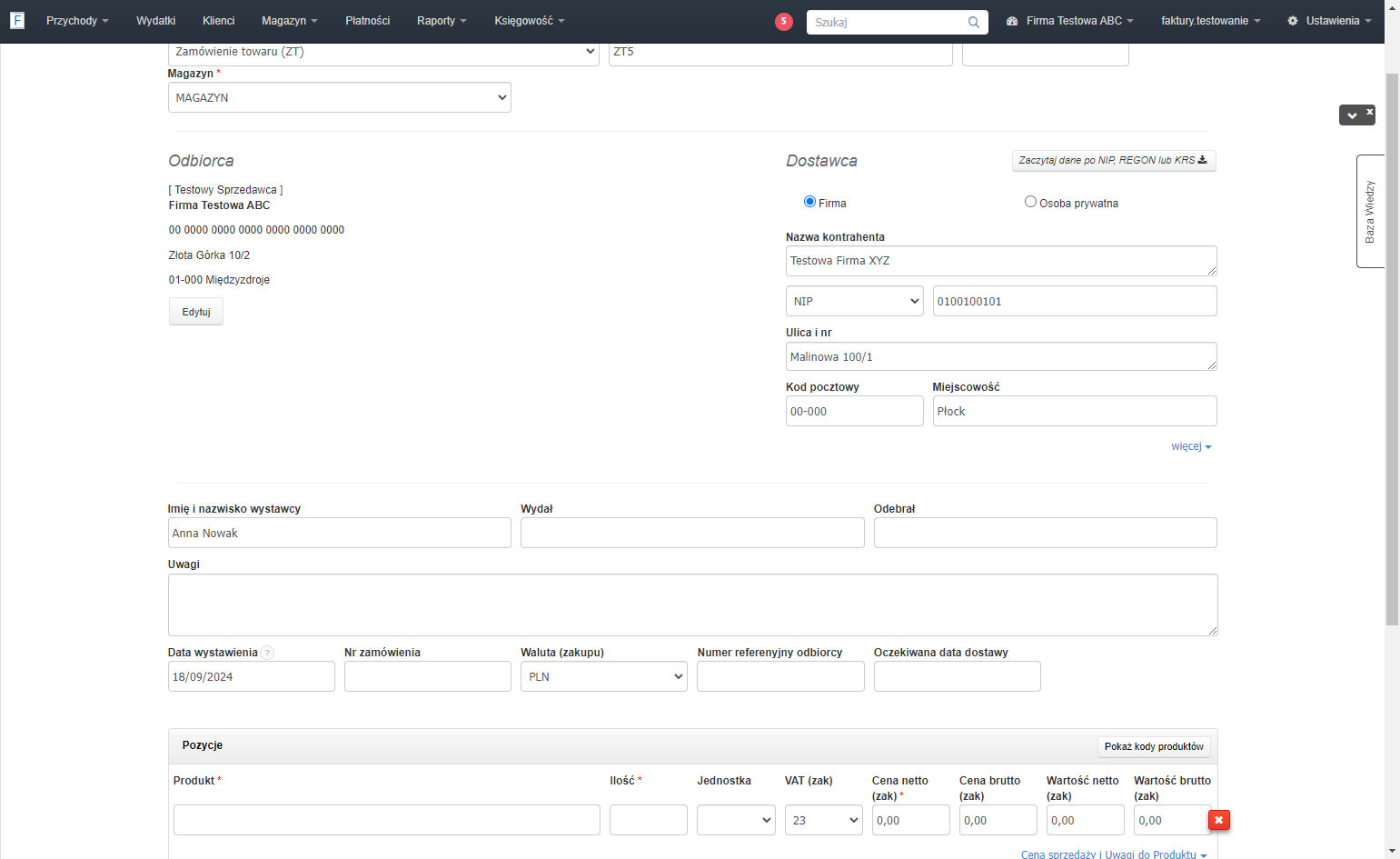Click the app logo in top-left corner

17,20
